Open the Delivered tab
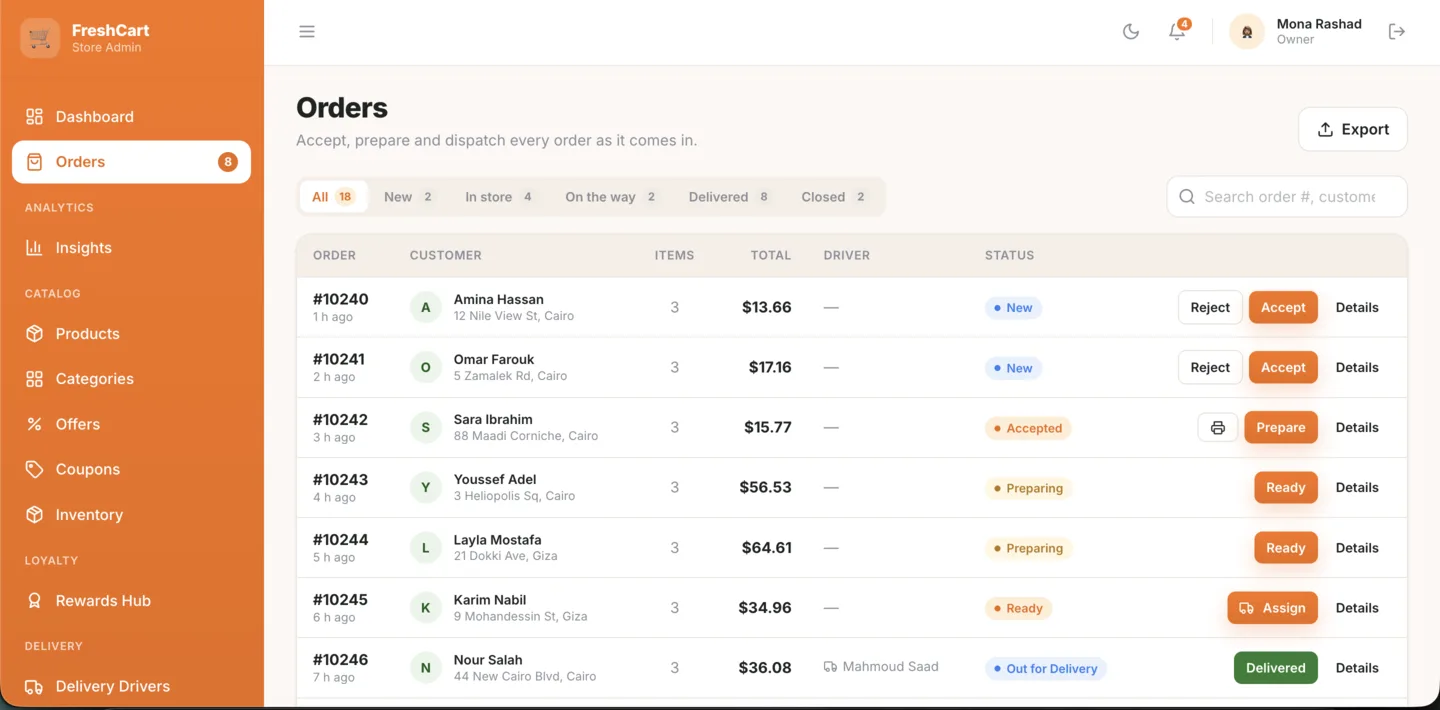1440x710 pixels. click(x=729, y=197)
